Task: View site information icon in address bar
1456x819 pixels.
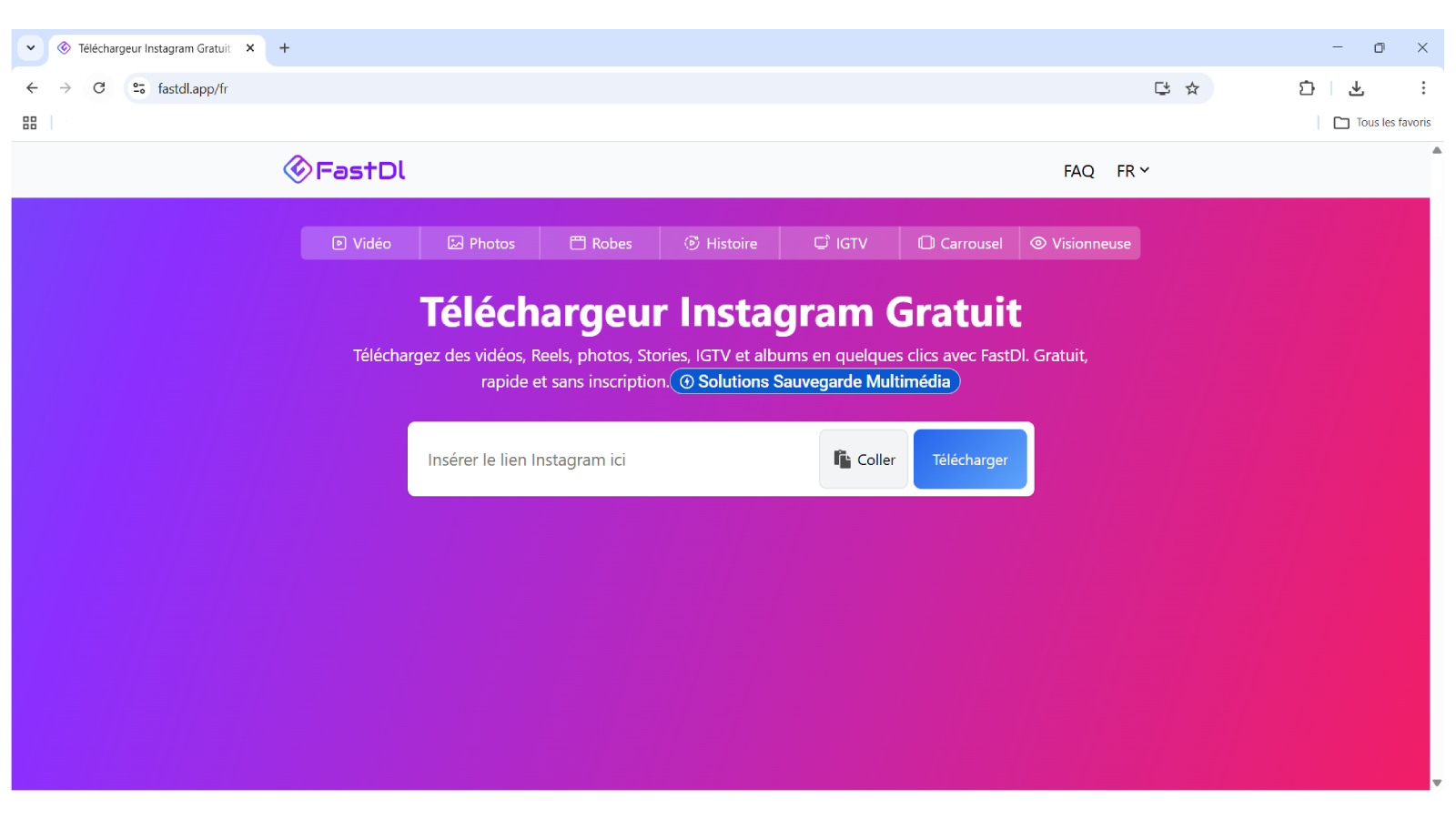Action: 139,88
